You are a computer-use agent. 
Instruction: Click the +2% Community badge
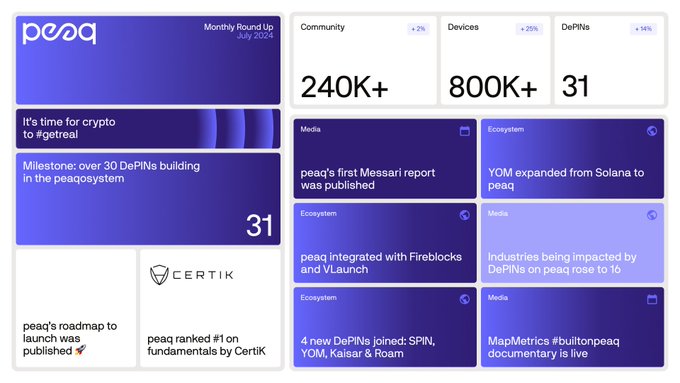point(418,29)
